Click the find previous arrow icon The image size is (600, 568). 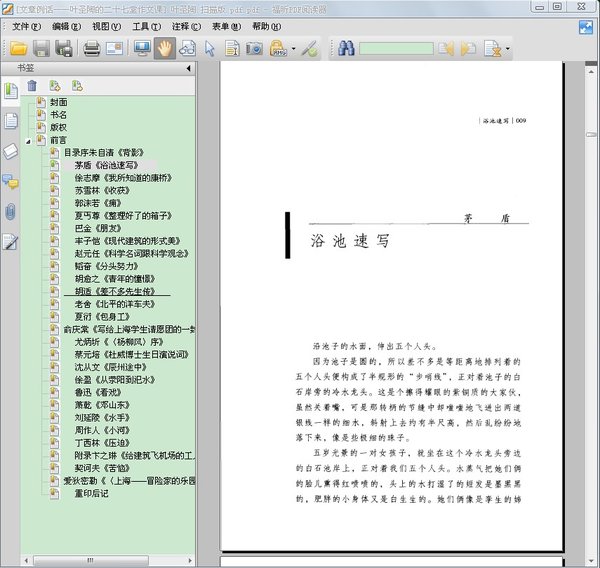446,49
